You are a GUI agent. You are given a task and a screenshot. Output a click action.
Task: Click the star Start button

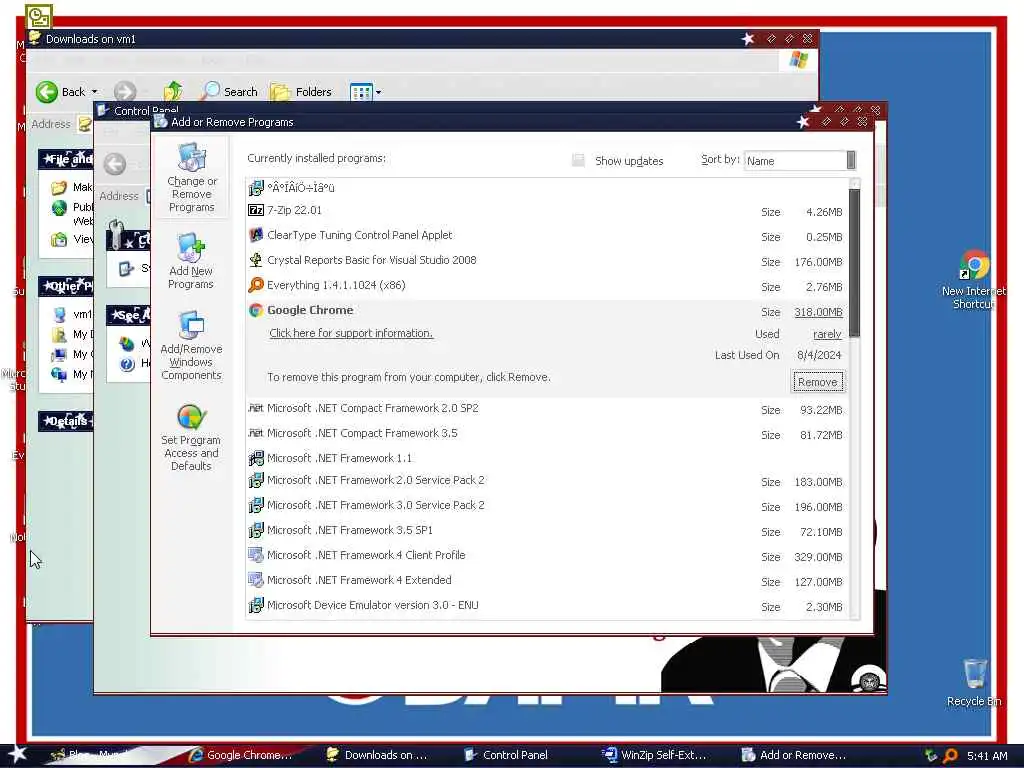pos(17,755)
